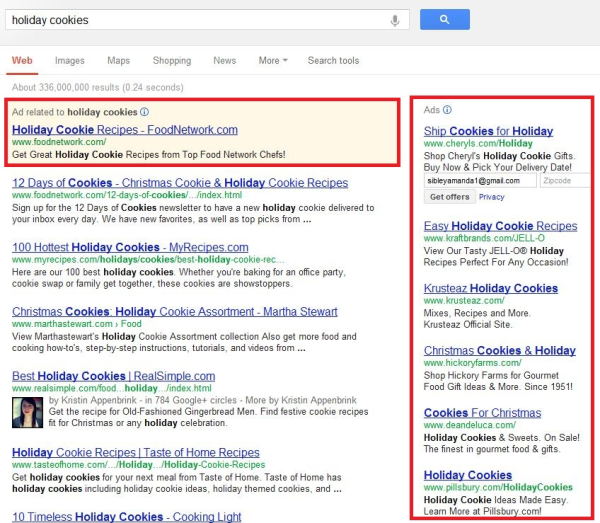Switch to the Maps tab
Image resolution: width=600 pixels, height=523 pixels.
coord(118,61)
